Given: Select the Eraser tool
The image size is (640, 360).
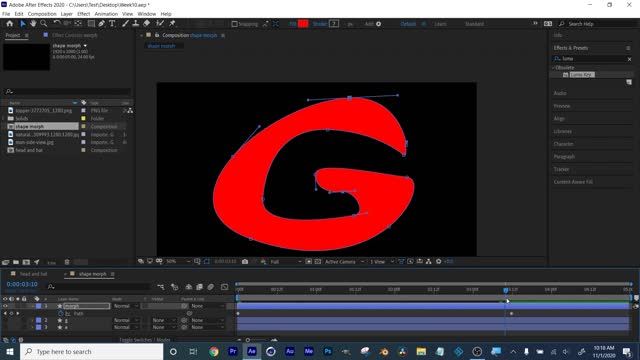Looking at the screenshot, I should [x=147, y=24].
